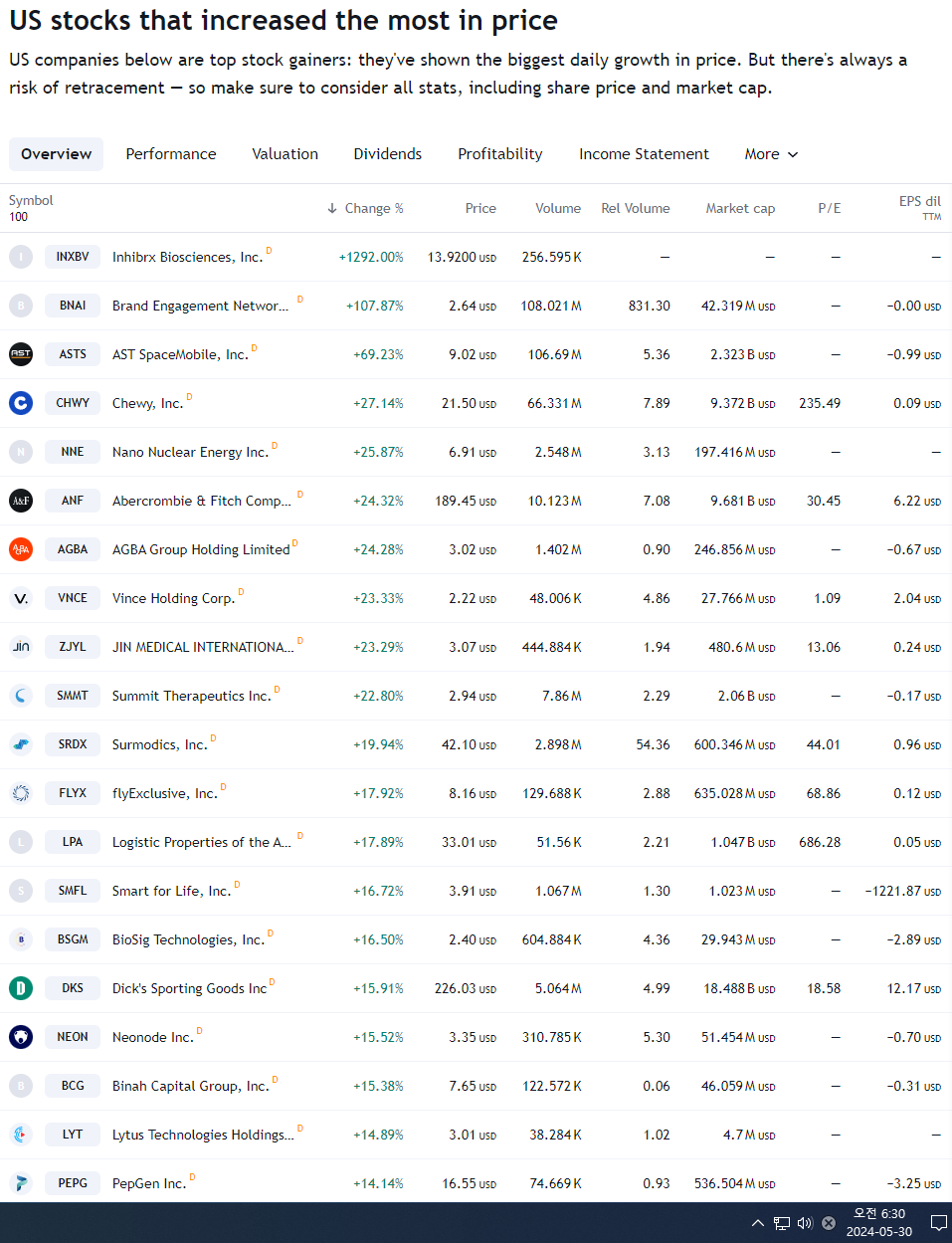Screen dimensions: 952x1243
Task: Click the BNAI company logo icon
Action: pos(21,306)
